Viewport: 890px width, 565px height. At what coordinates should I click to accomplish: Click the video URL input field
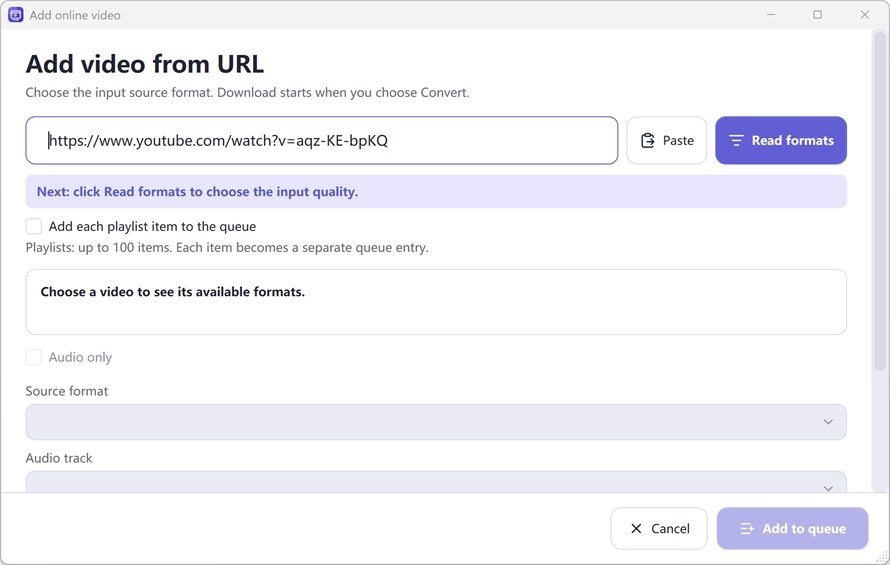point(321,140)
